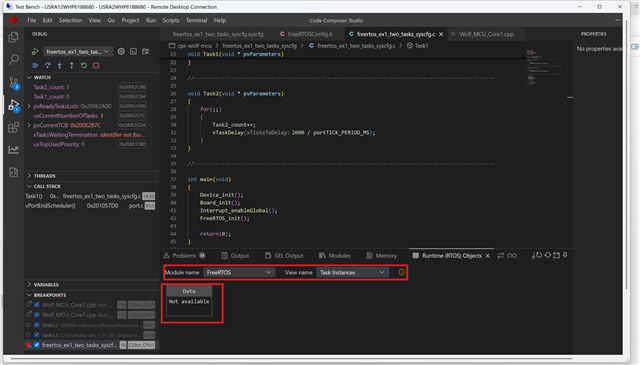The width and height of the screenshot is (640, 365).
Task: Open the Source Control activity bar icon
Action: pyautogui.click(x=14, y=83)
